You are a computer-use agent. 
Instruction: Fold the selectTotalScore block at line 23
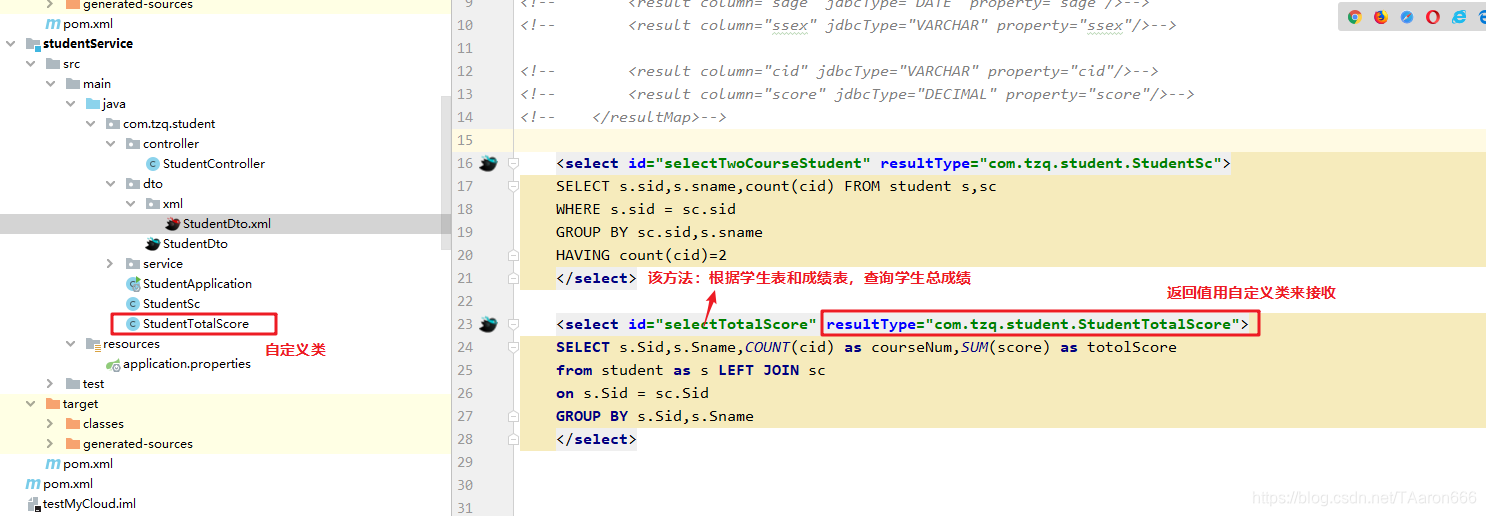coord(512,324)
